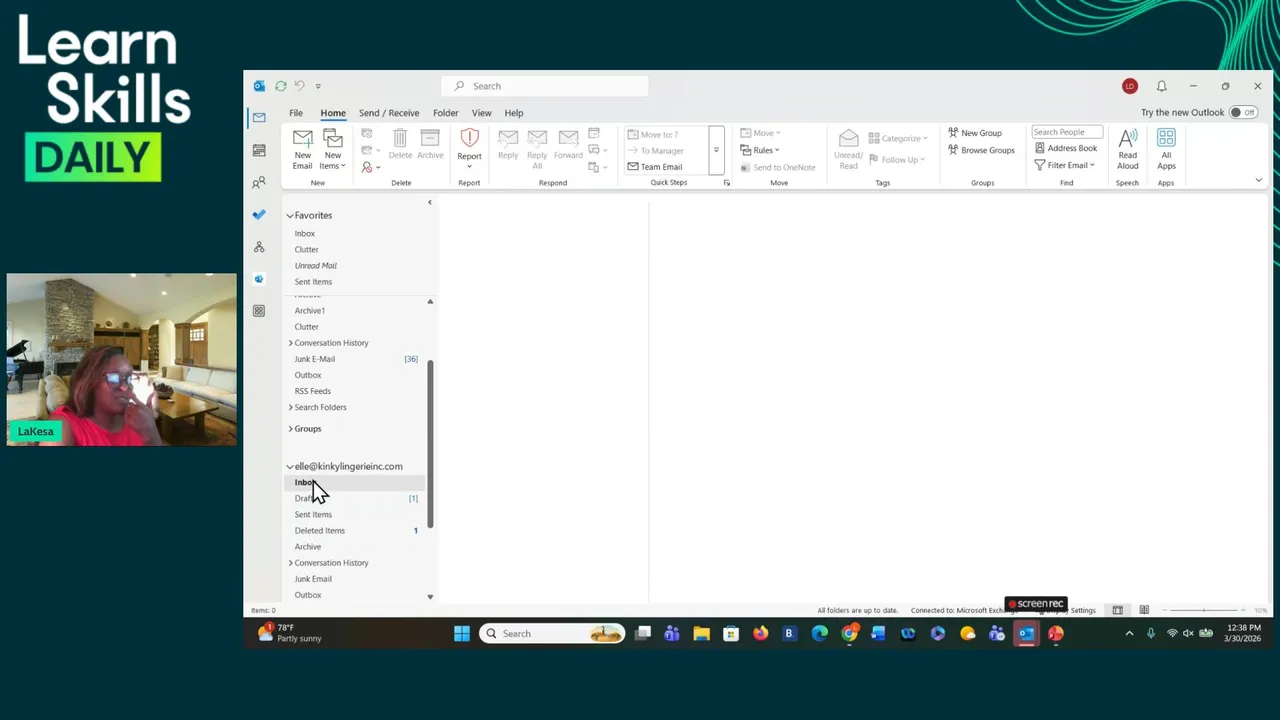1280x720 pixels.
Task: Collapse the folder pane arrow
Action: tap(430, 203)
